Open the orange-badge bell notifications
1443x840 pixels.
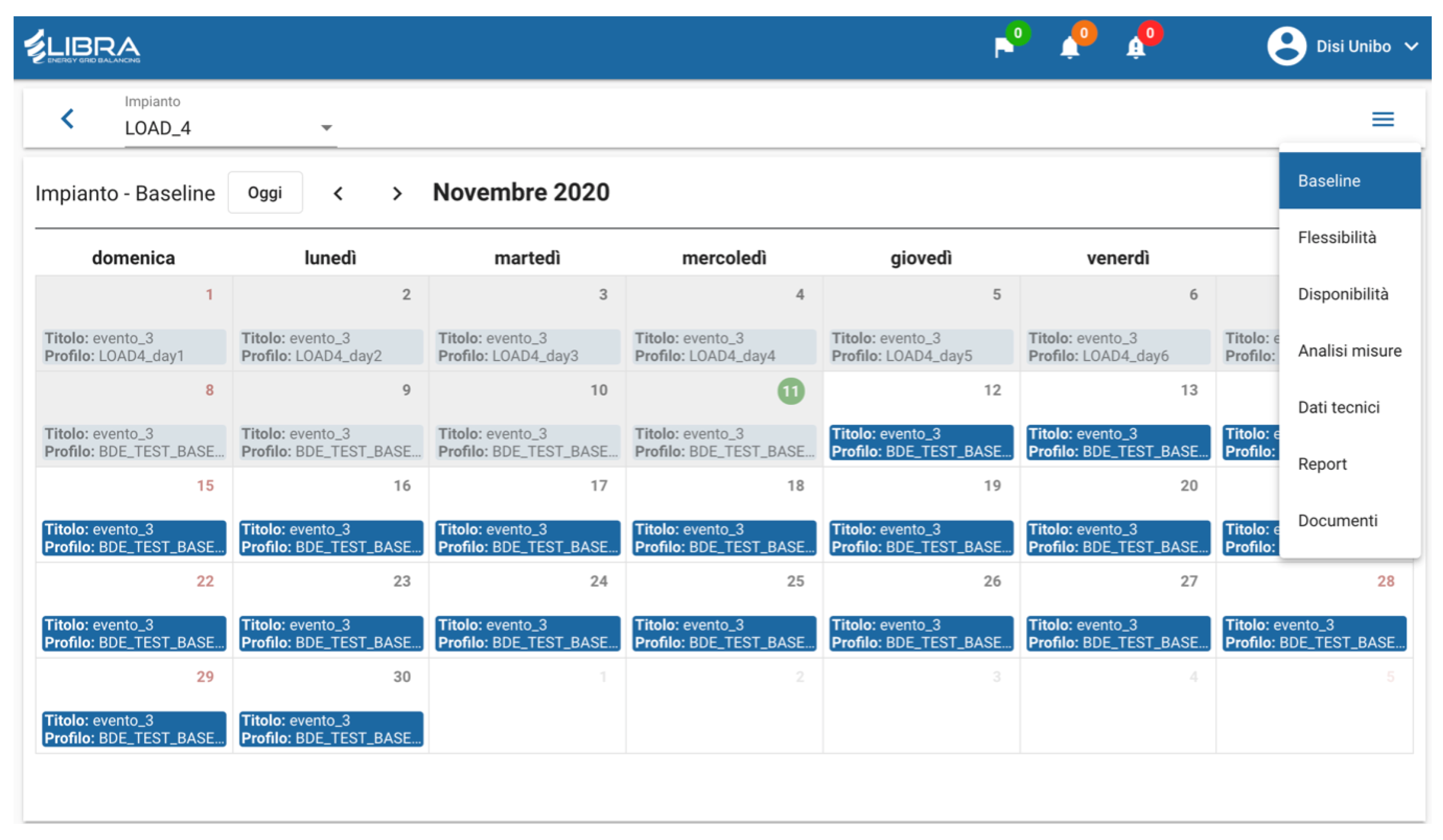tap(1069, 48)
